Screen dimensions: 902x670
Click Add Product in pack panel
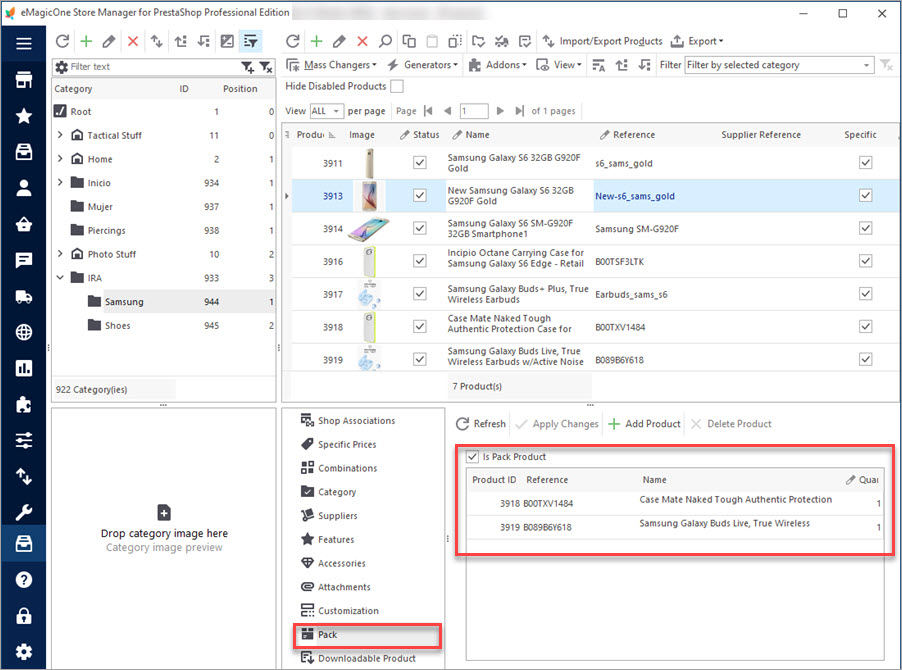[644, 424]
